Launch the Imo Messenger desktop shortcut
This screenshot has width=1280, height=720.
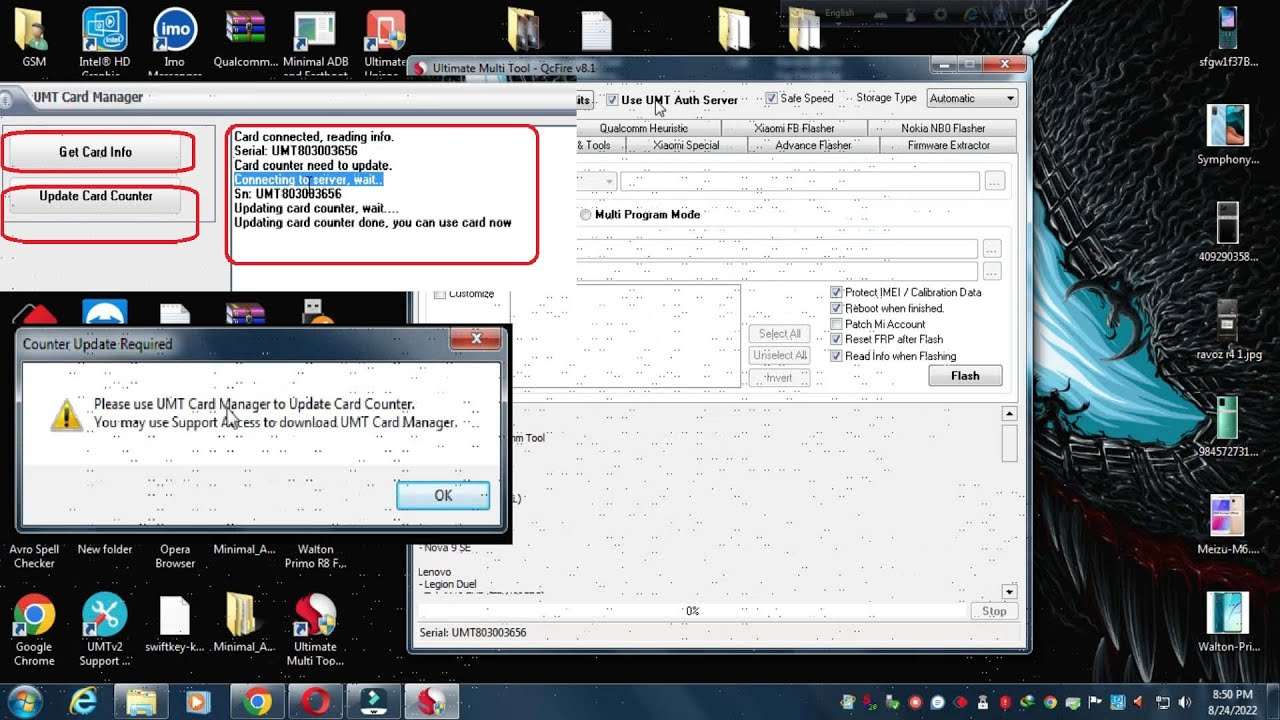point(174,40)
